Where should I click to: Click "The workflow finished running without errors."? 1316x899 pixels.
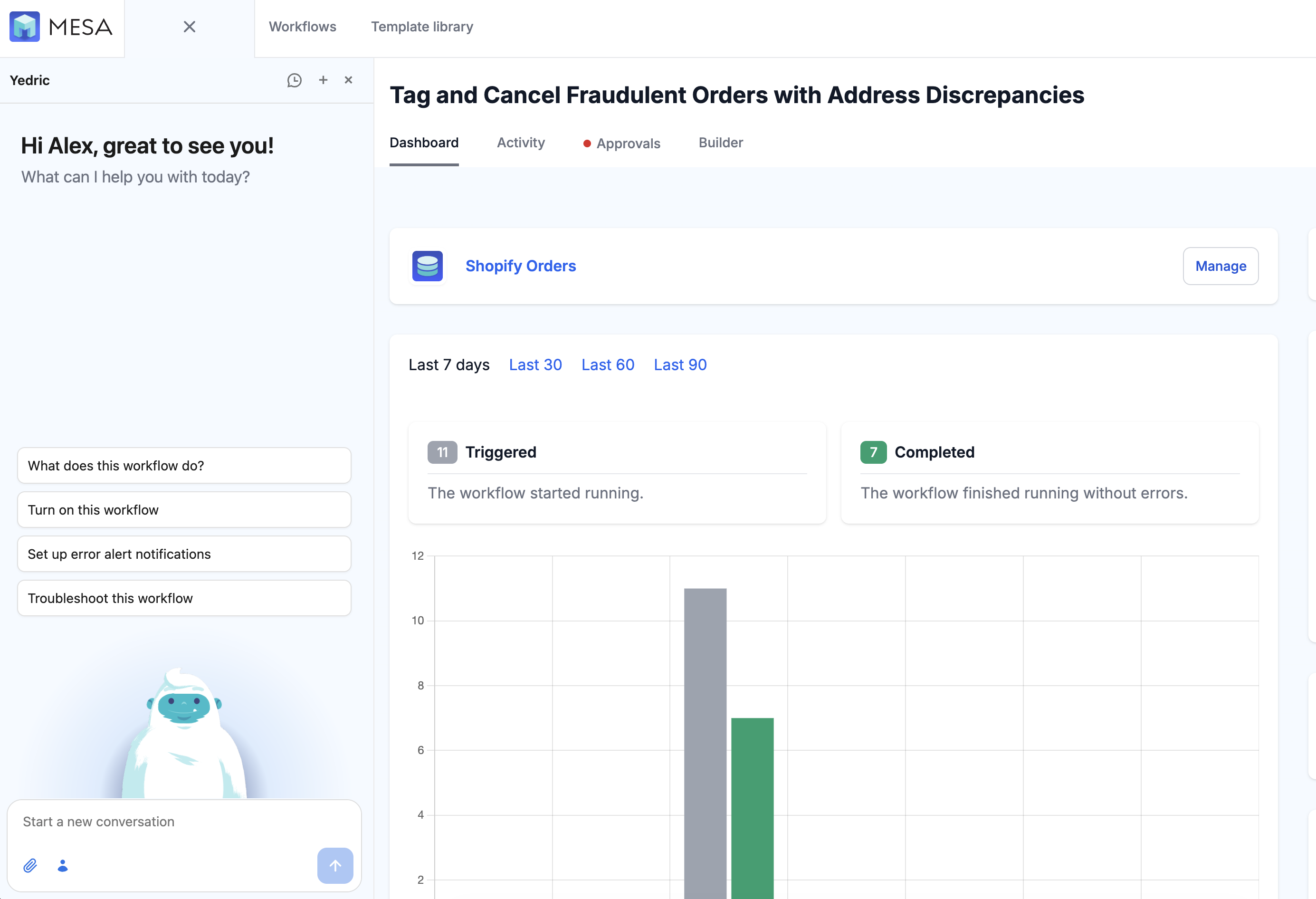1024,493
